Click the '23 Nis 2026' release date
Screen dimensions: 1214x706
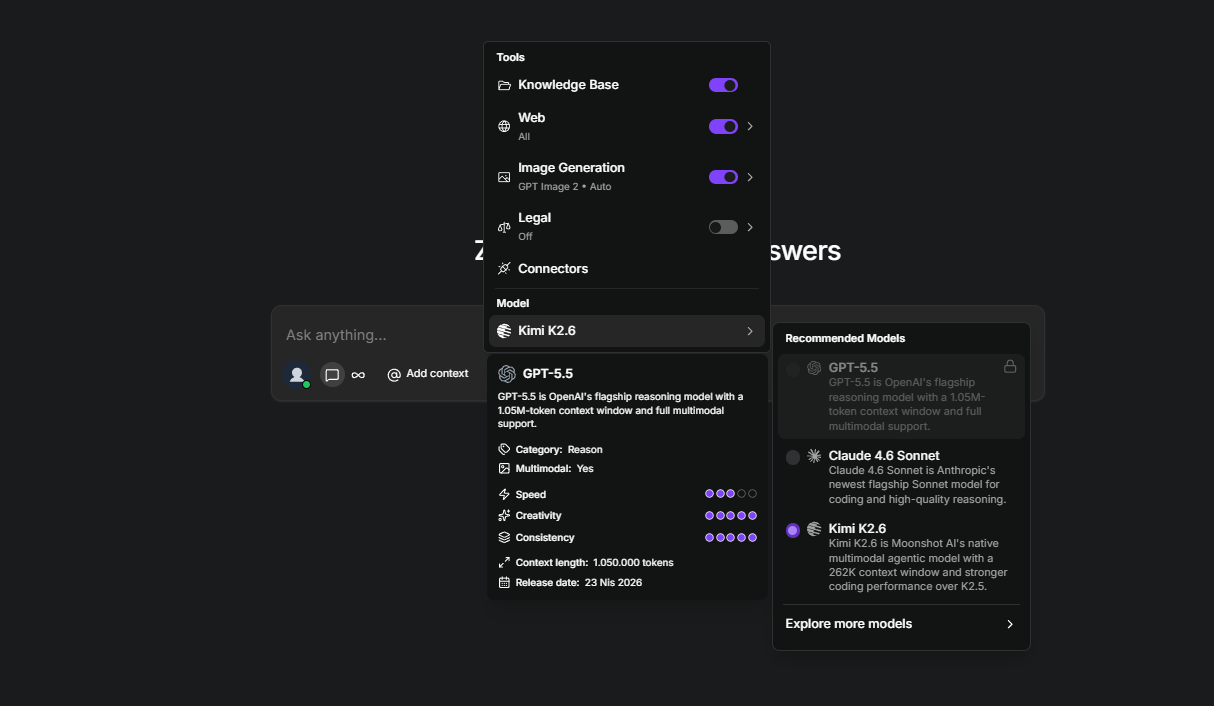(613, 583)
